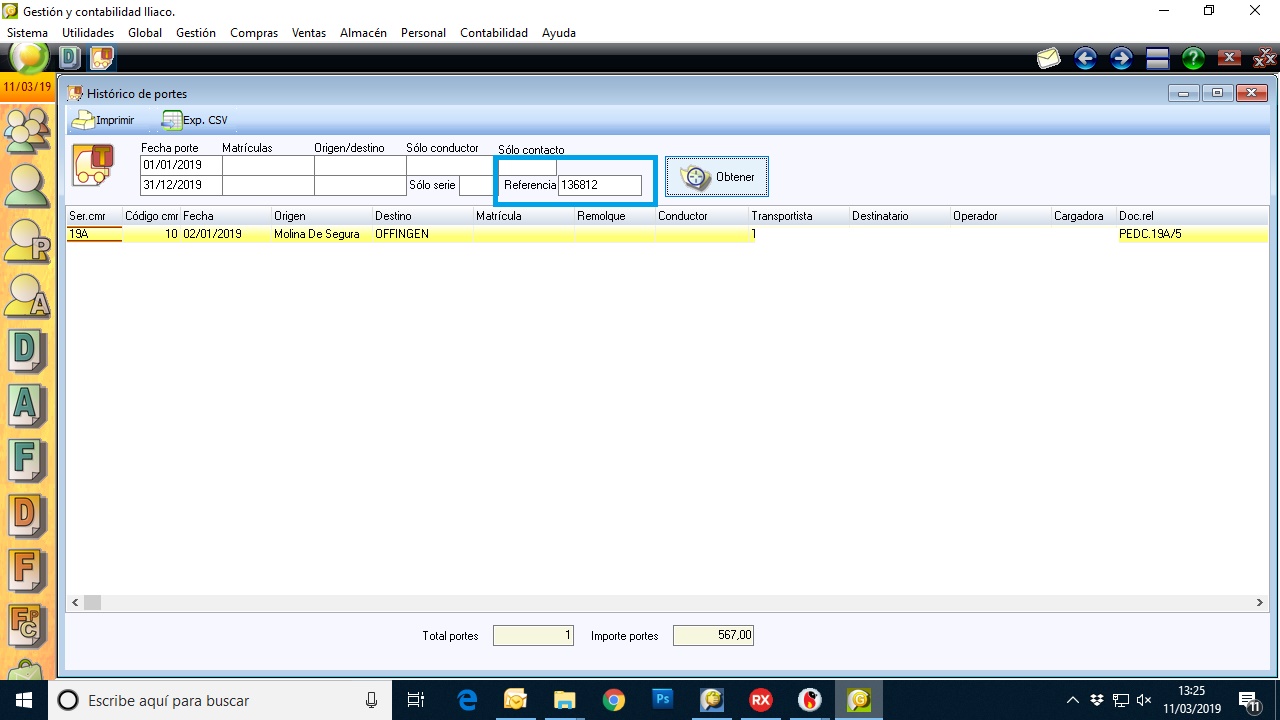Viewport: 1280px width, 720px height.
Task: Click the close-all windows double-X icon
Action: click(x=1264, y=59)
